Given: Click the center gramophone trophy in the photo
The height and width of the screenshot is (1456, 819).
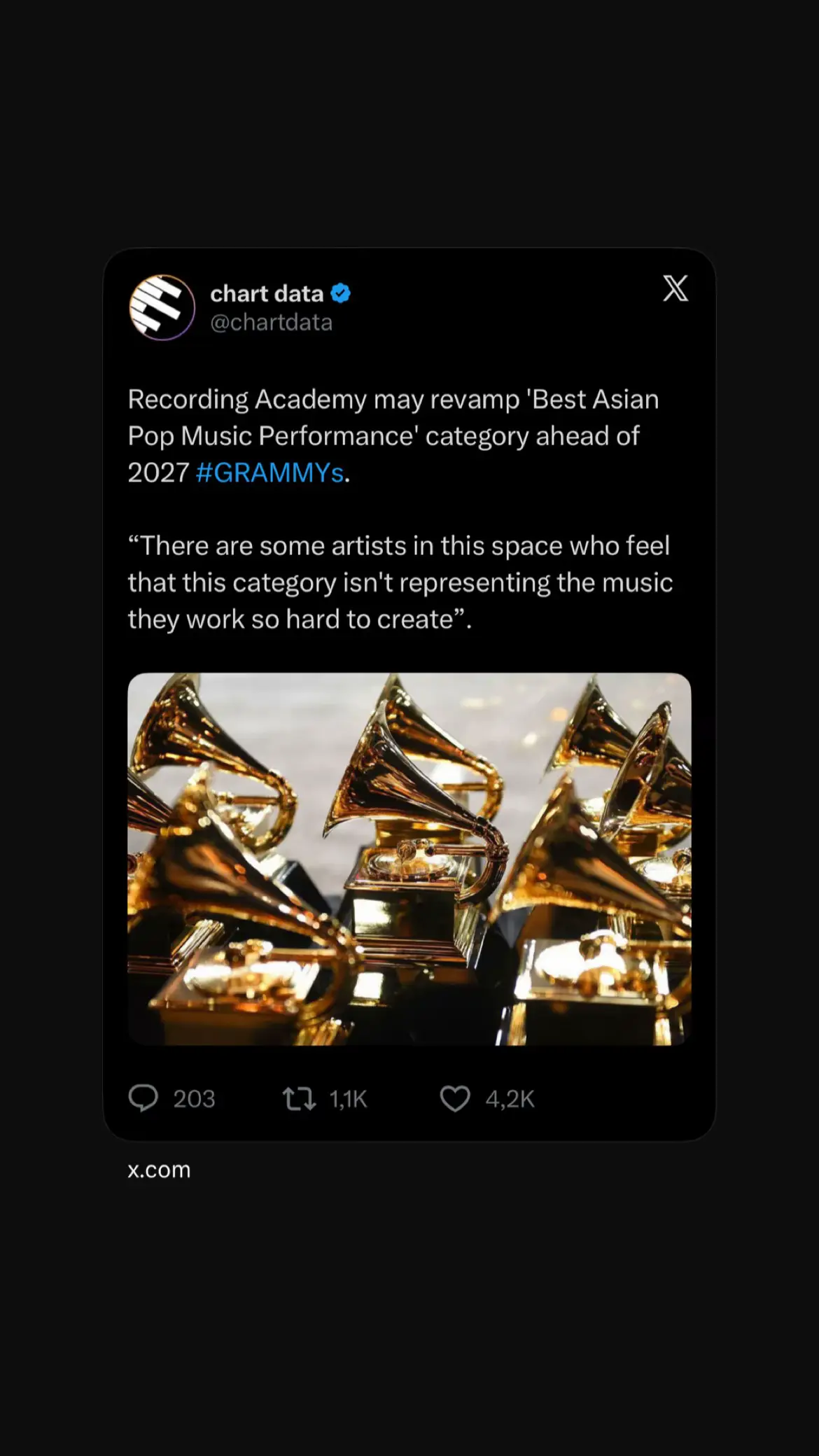Looking at the screenshot, I should click(416, 840).
